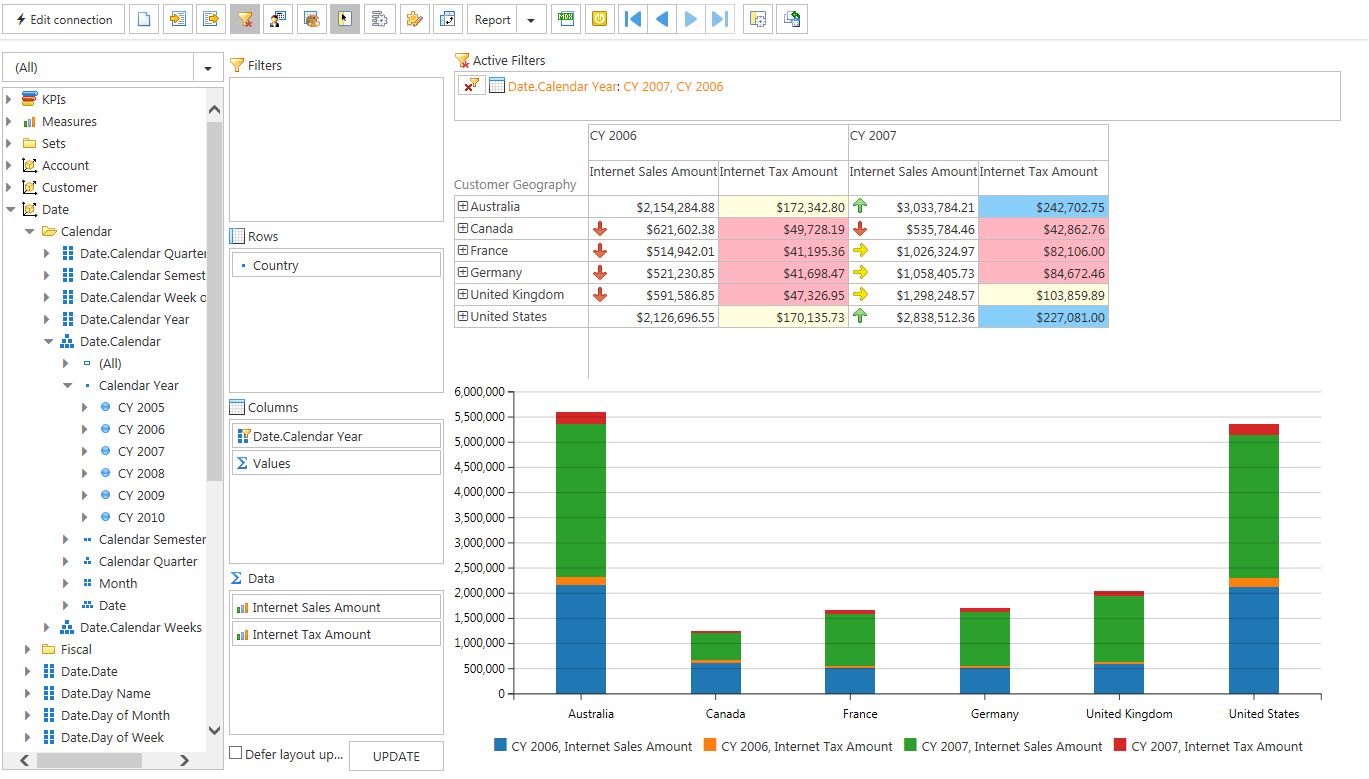Click the export icon at the toolbar's far right

pos(791,18)
